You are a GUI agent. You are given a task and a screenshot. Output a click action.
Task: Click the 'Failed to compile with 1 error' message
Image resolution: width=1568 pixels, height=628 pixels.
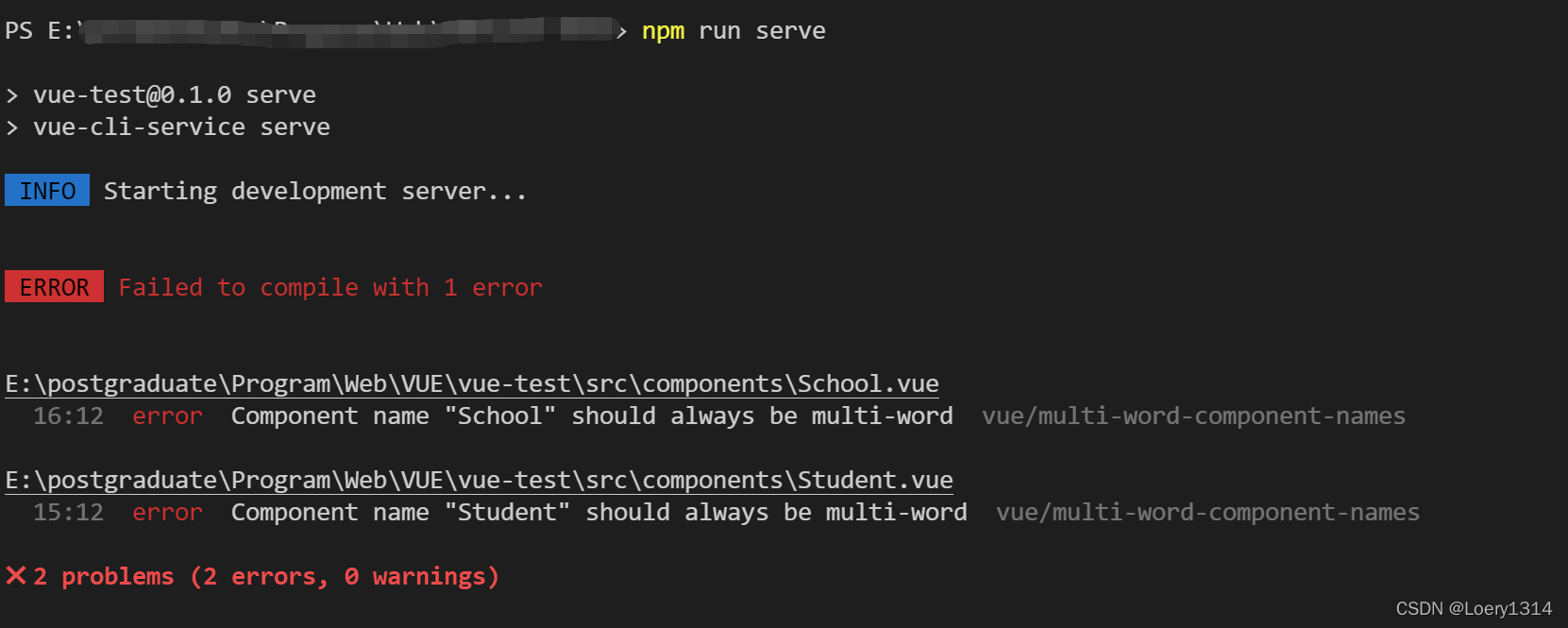click(330, 287)
